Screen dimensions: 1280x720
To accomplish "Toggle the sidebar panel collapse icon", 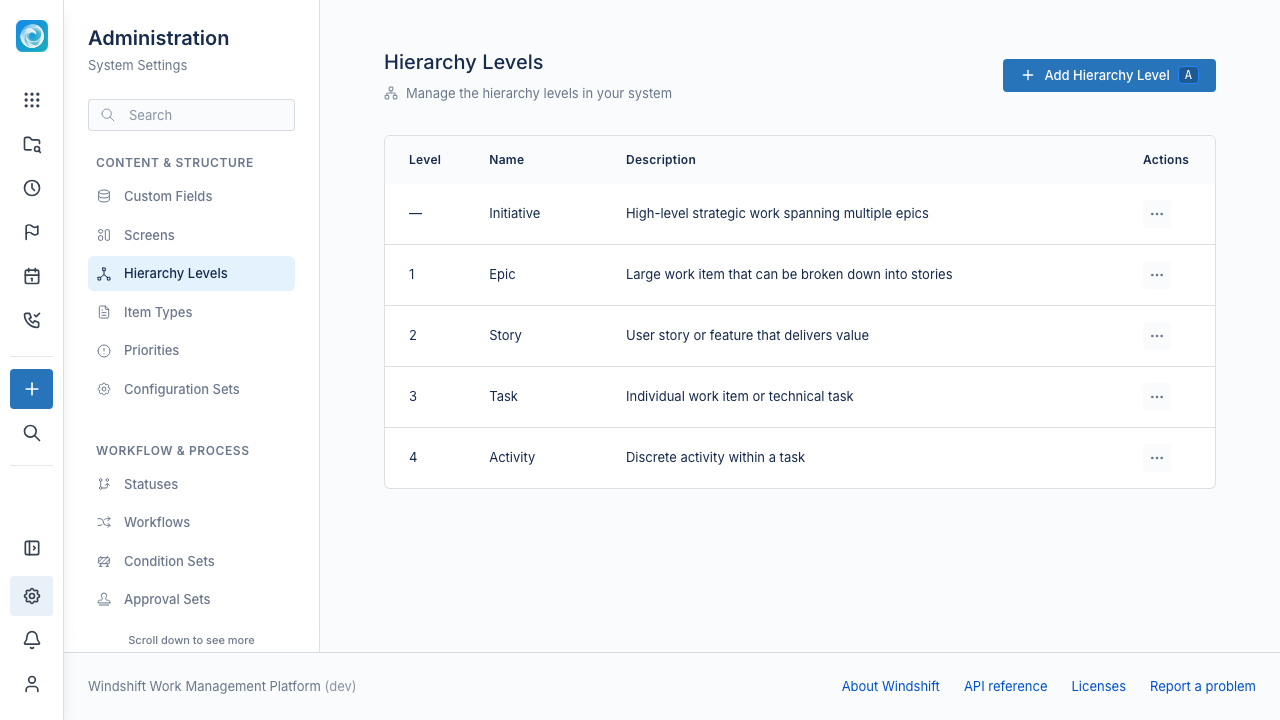I will (32, 548).
